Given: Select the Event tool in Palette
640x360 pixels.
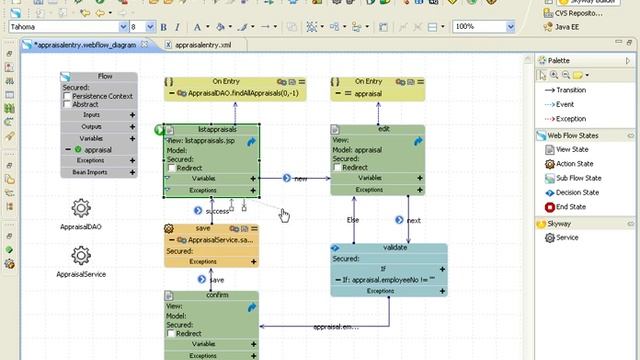Looking at the screenshot, I should coord(559,104).
